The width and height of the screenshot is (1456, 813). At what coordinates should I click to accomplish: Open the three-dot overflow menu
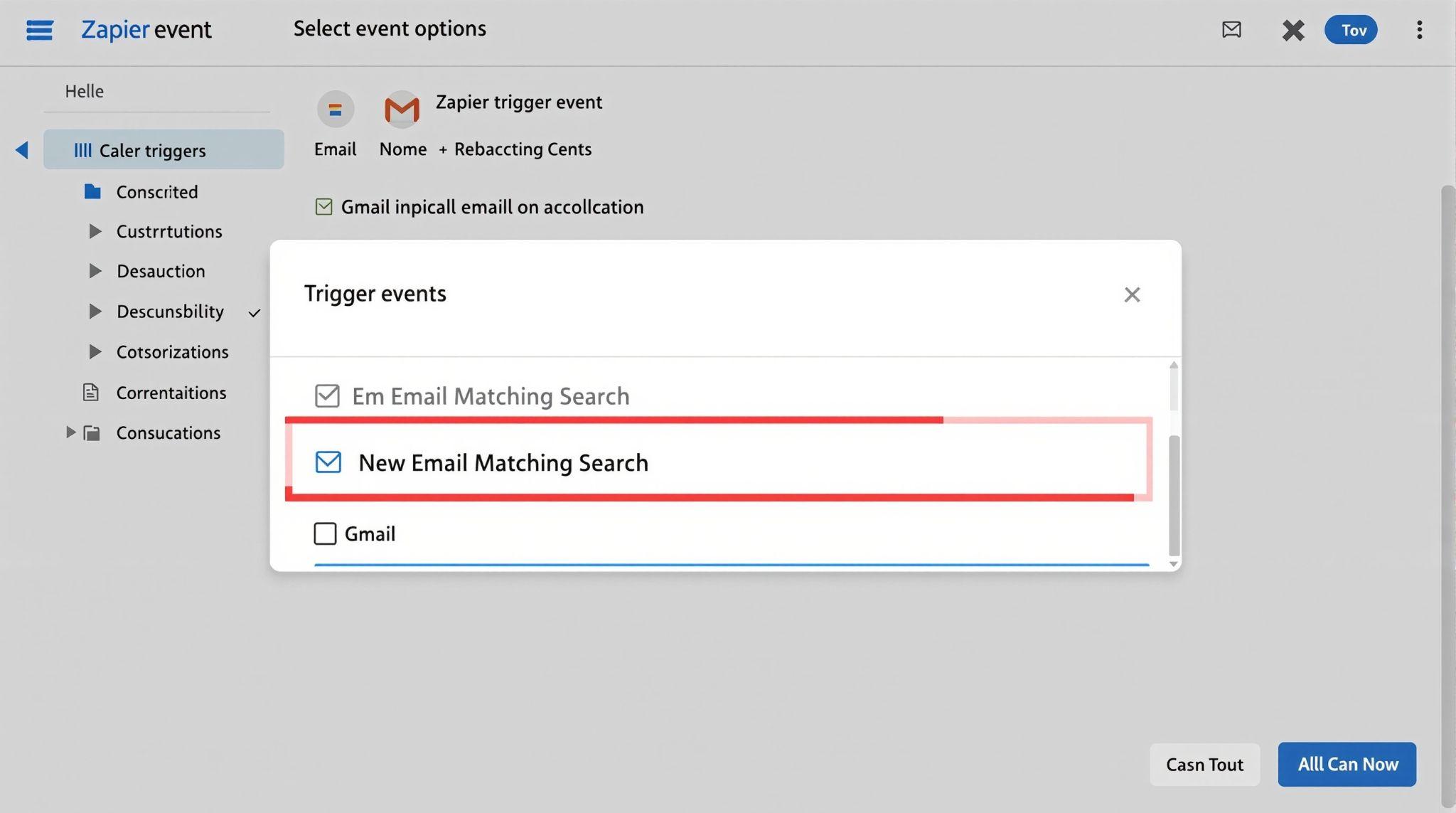[1419, 30]
